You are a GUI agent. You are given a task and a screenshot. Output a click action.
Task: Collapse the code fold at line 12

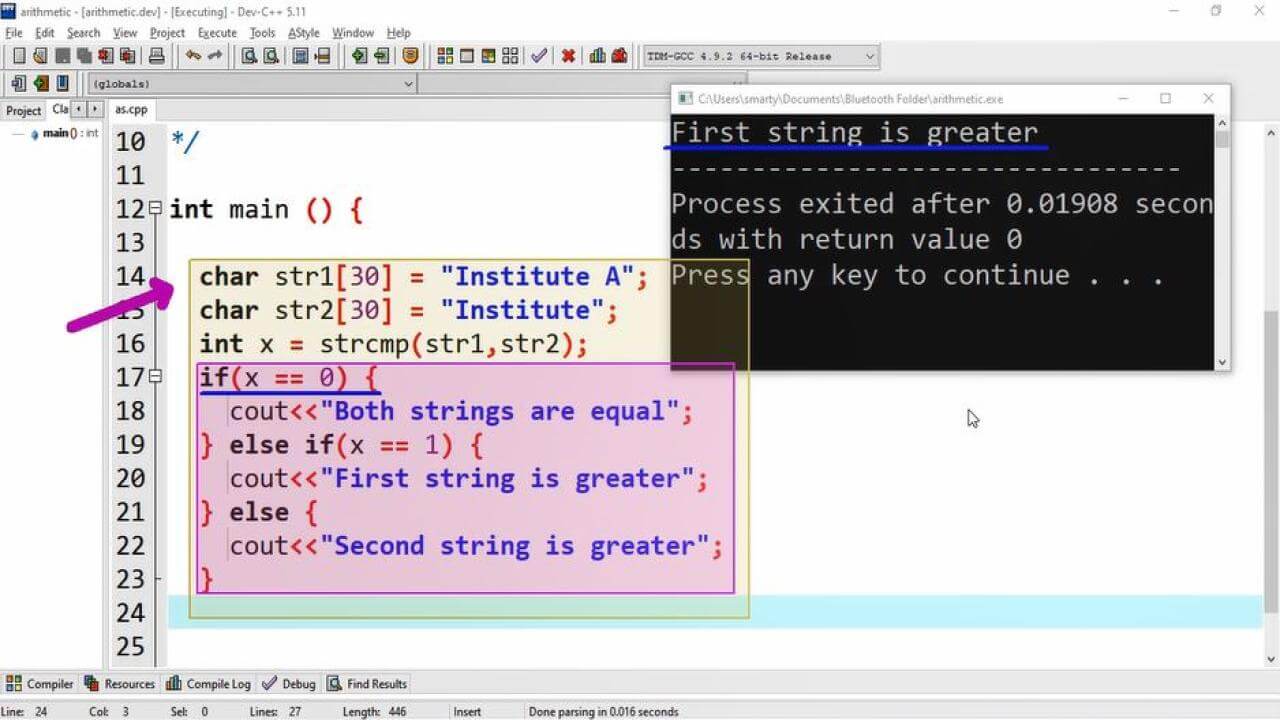tap(155, 209)
